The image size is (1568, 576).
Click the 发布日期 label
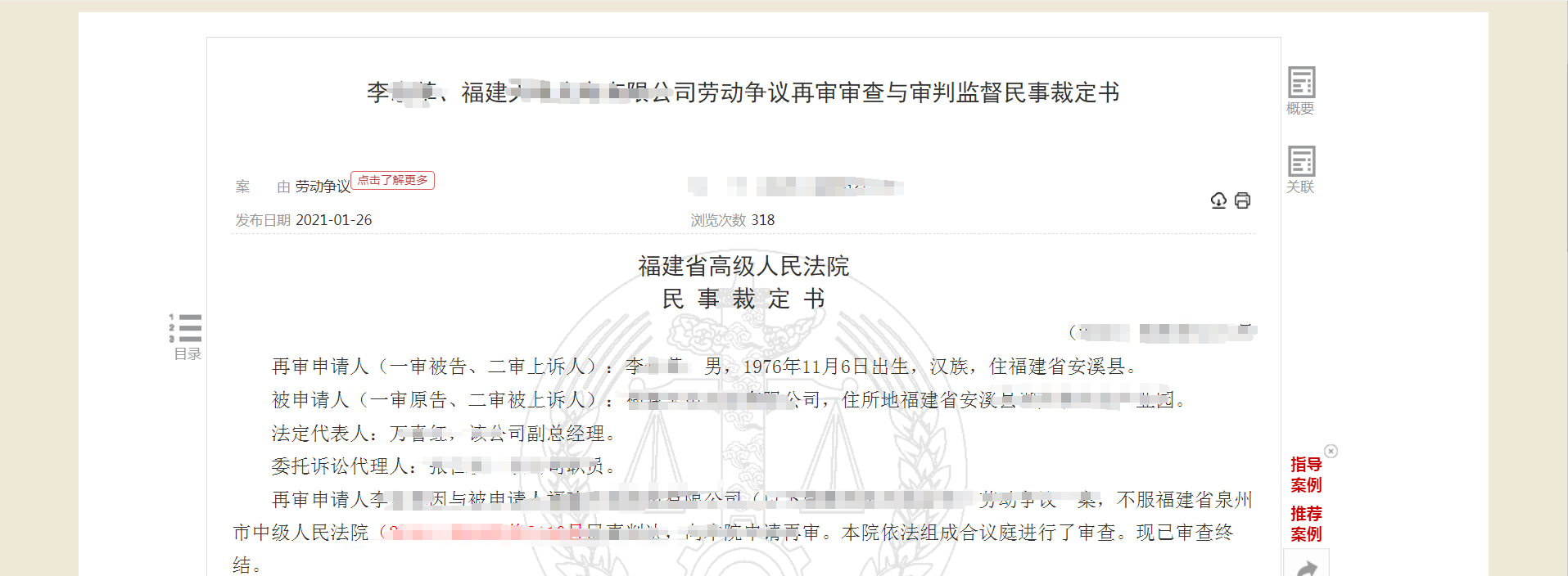click(263, 220)
